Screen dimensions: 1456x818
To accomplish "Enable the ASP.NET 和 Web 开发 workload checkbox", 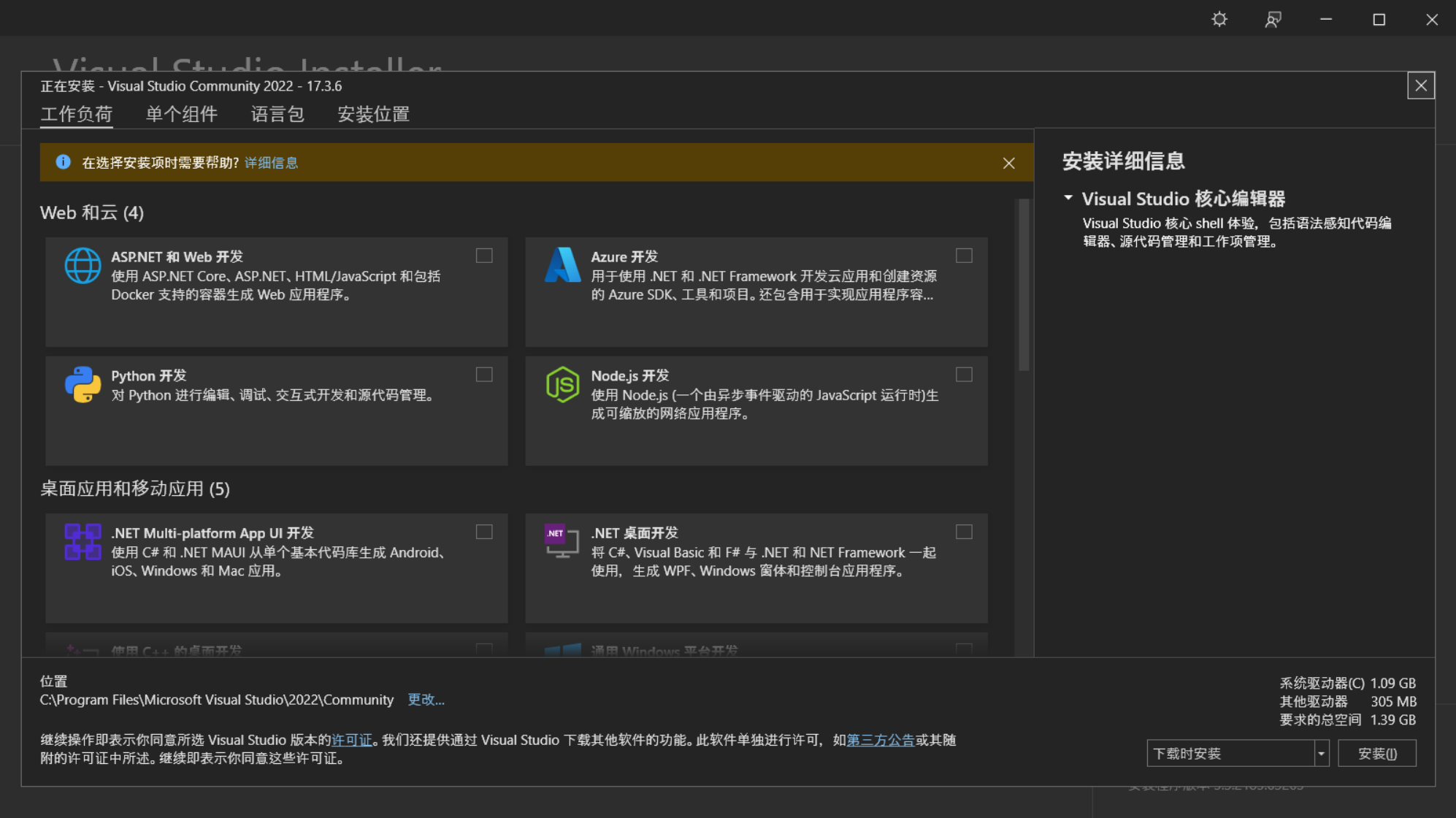I will (484, 256).
